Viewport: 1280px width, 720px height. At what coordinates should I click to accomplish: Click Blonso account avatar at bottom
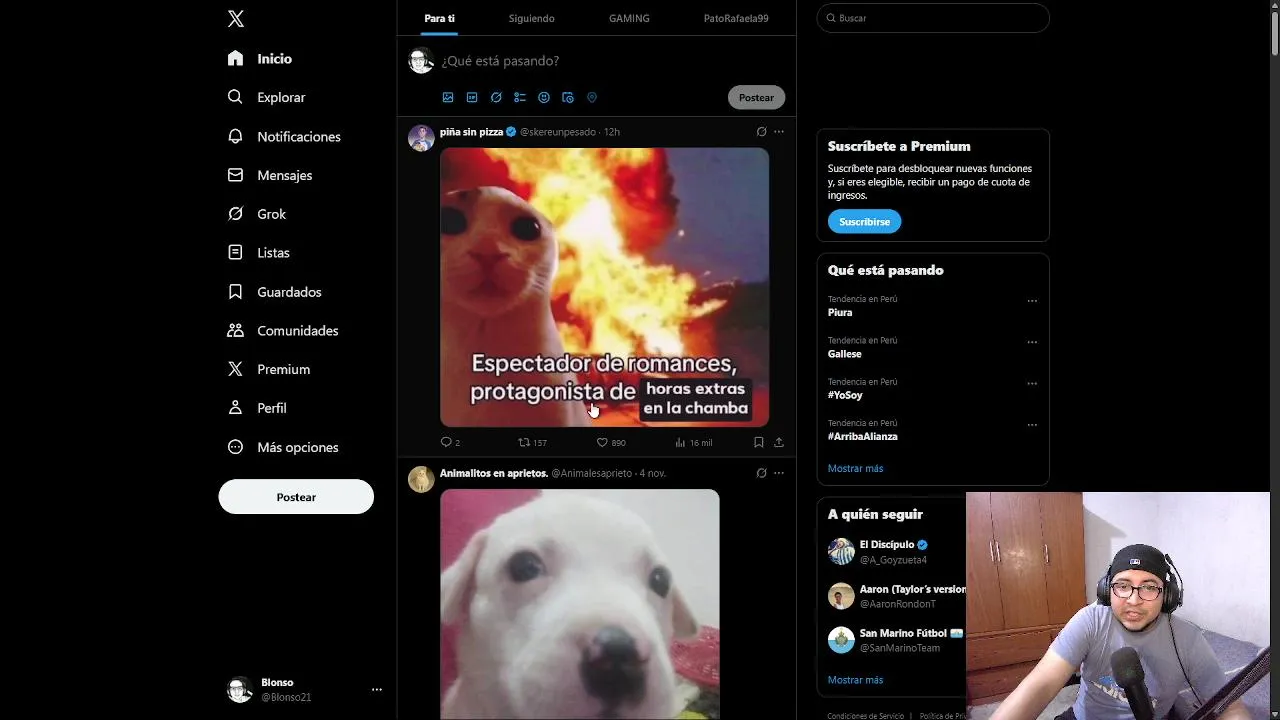point(240,689)
